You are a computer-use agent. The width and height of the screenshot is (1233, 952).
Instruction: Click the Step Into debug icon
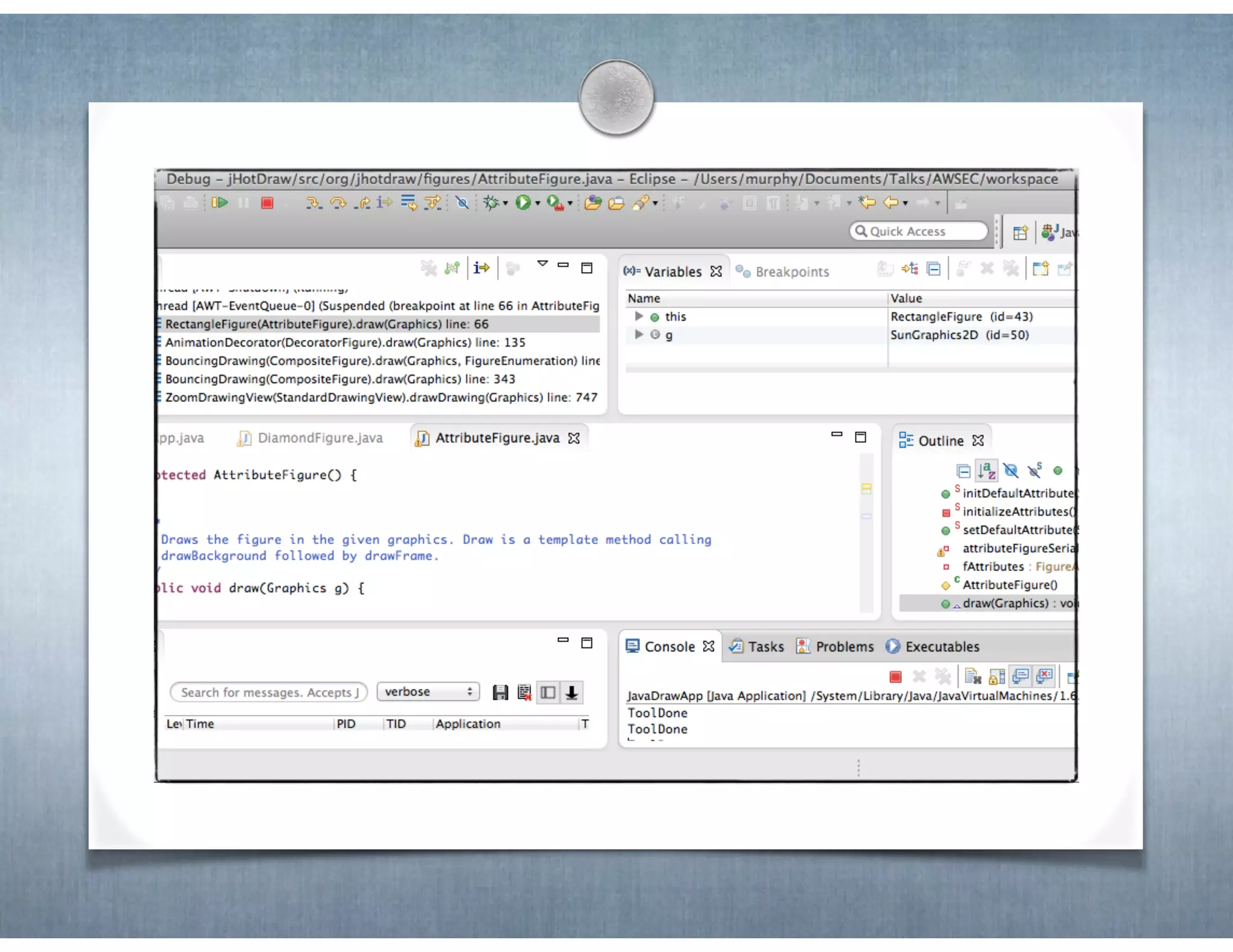[x=313, y=203]
